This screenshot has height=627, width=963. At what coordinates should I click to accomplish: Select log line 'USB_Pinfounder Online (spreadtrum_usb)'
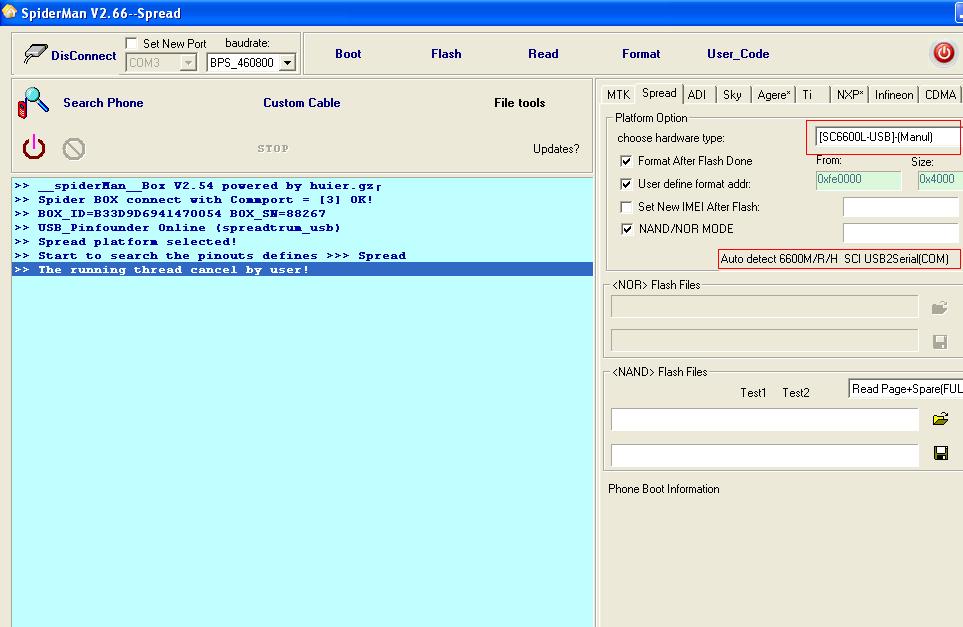(302, 227)
